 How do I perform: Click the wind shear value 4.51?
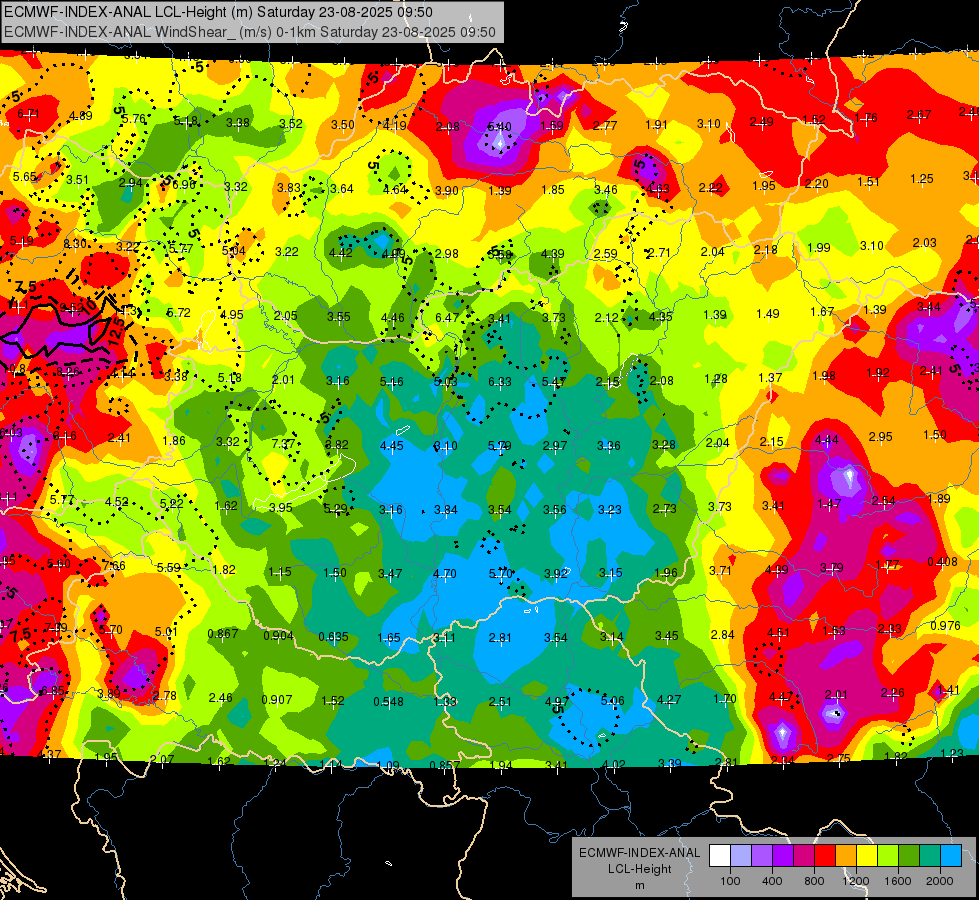click(x=778, y=633)
